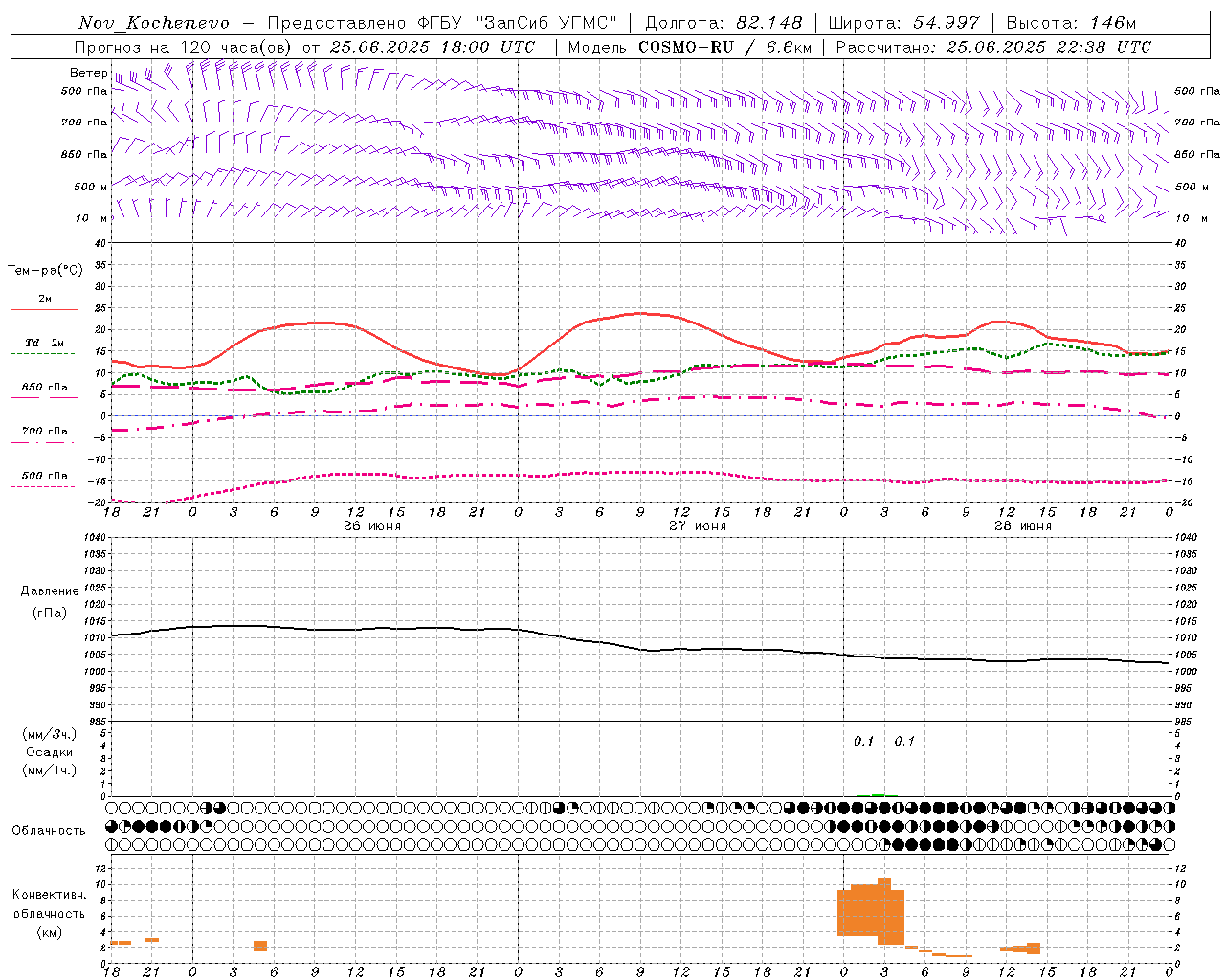
Task: Click the 'Td 2м' dew point legend label
Action: pyautogui.click(x=44, y=343)
